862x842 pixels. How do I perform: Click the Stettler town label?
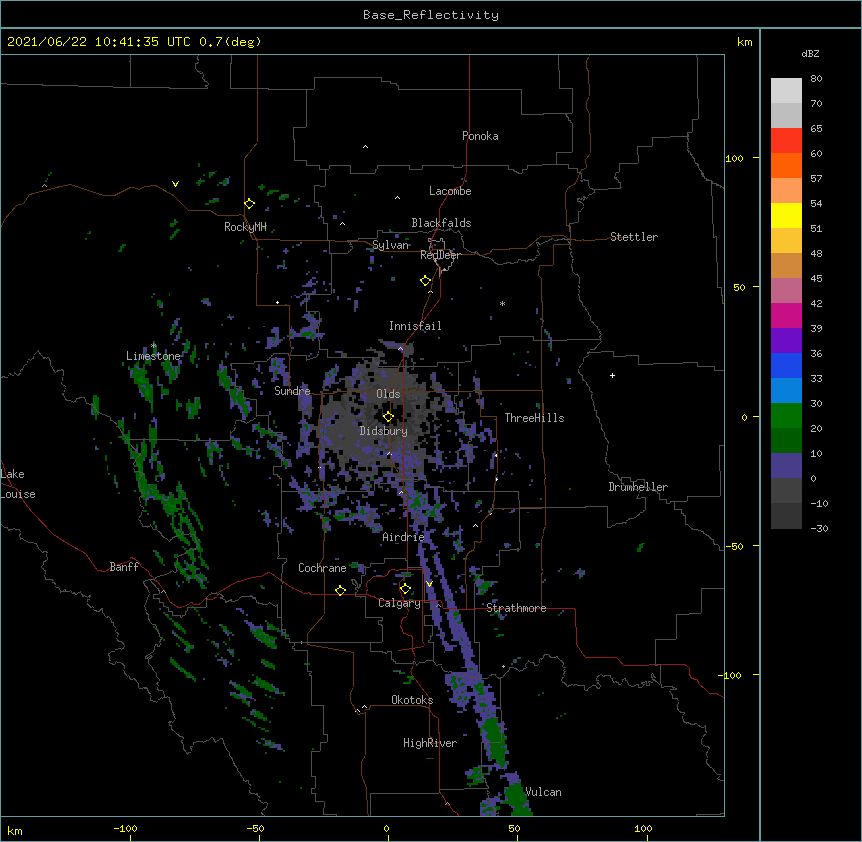[634, 237]
